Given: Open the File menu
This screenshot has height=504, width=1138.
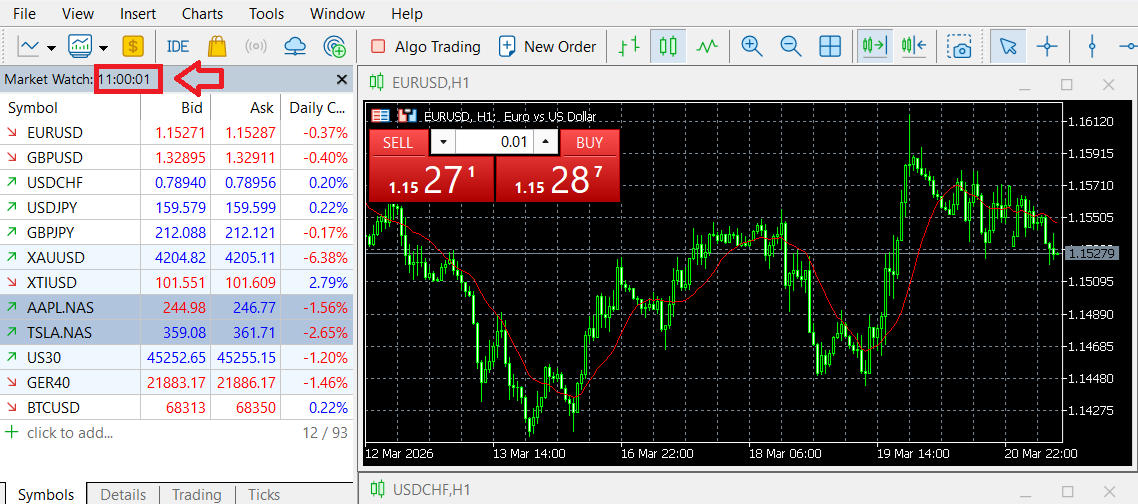Looking at the screenshot, I should pyautogui.click(x=24, y=13).
